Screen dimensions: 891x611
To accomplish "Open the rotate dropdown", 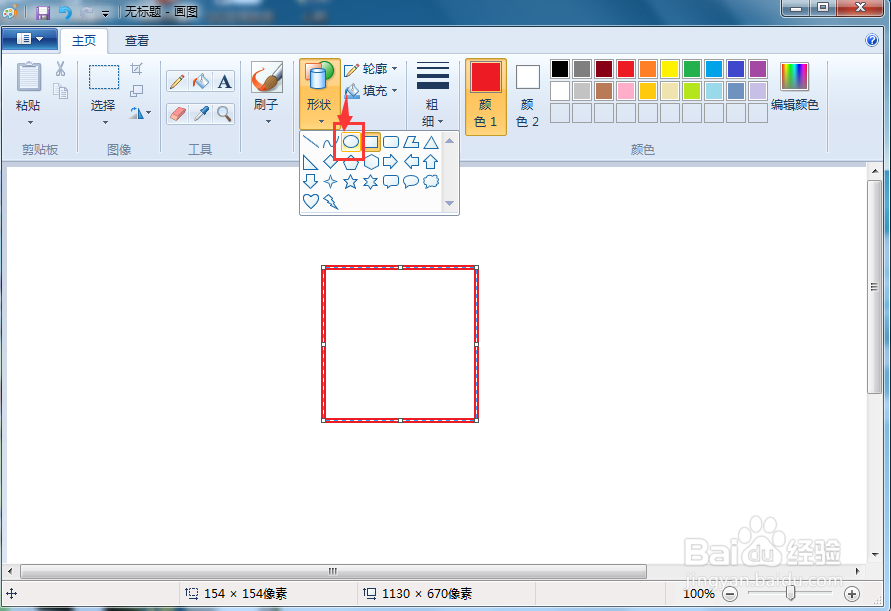I will tap(140, 113).
